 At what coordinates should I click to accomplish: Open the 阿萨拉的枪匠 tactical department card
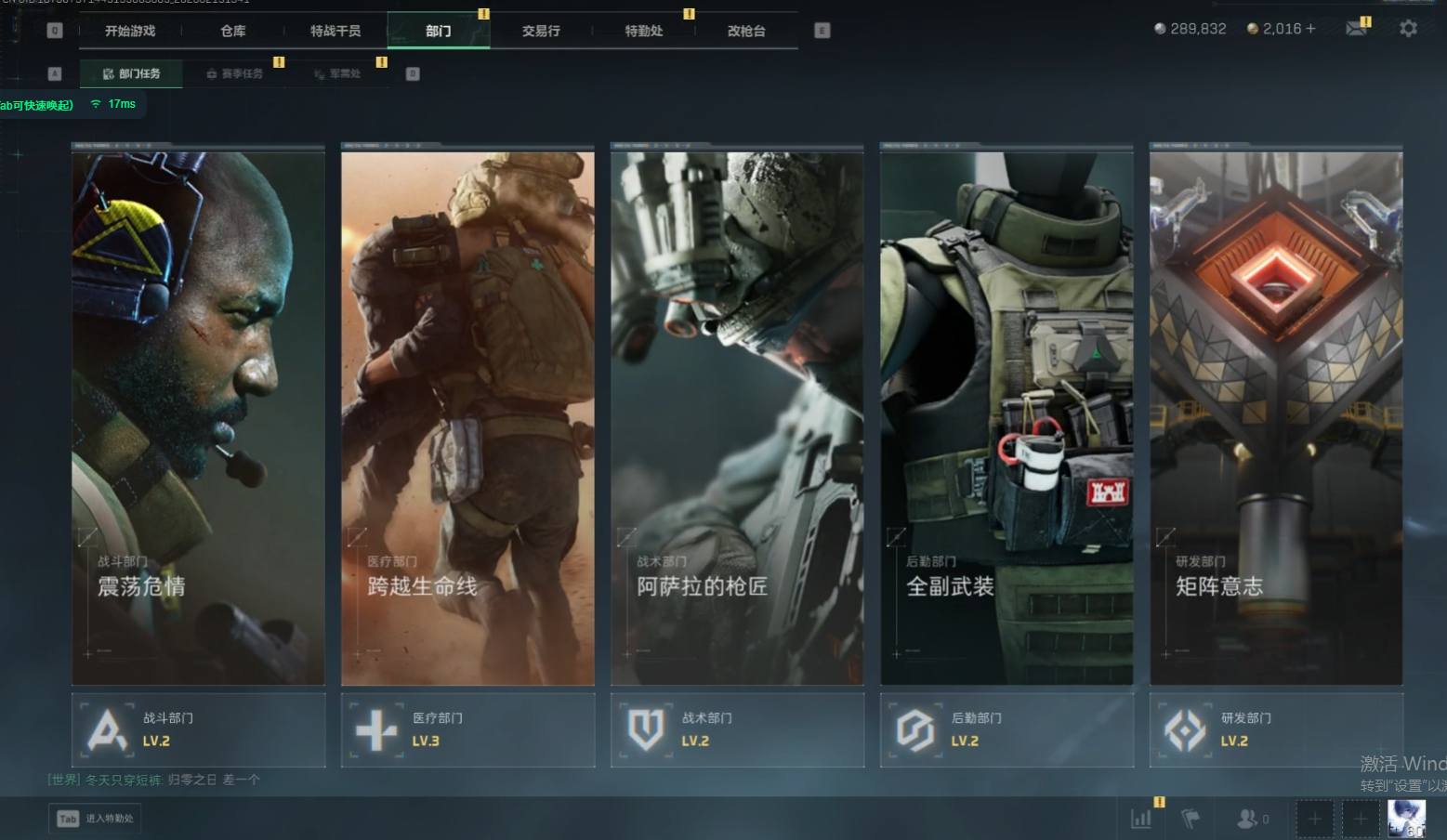(x=737, y=416)
